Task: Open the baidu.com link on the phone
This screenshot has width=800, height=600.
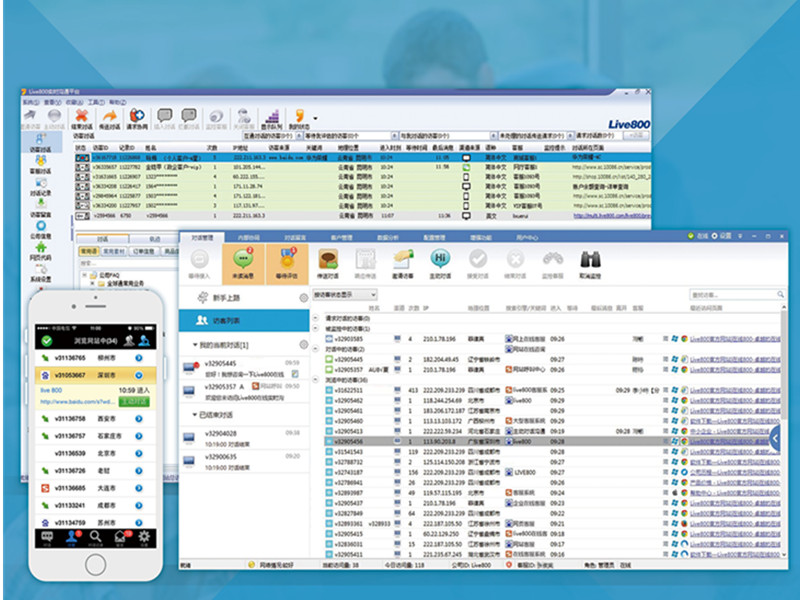Action: pos(78,402)
